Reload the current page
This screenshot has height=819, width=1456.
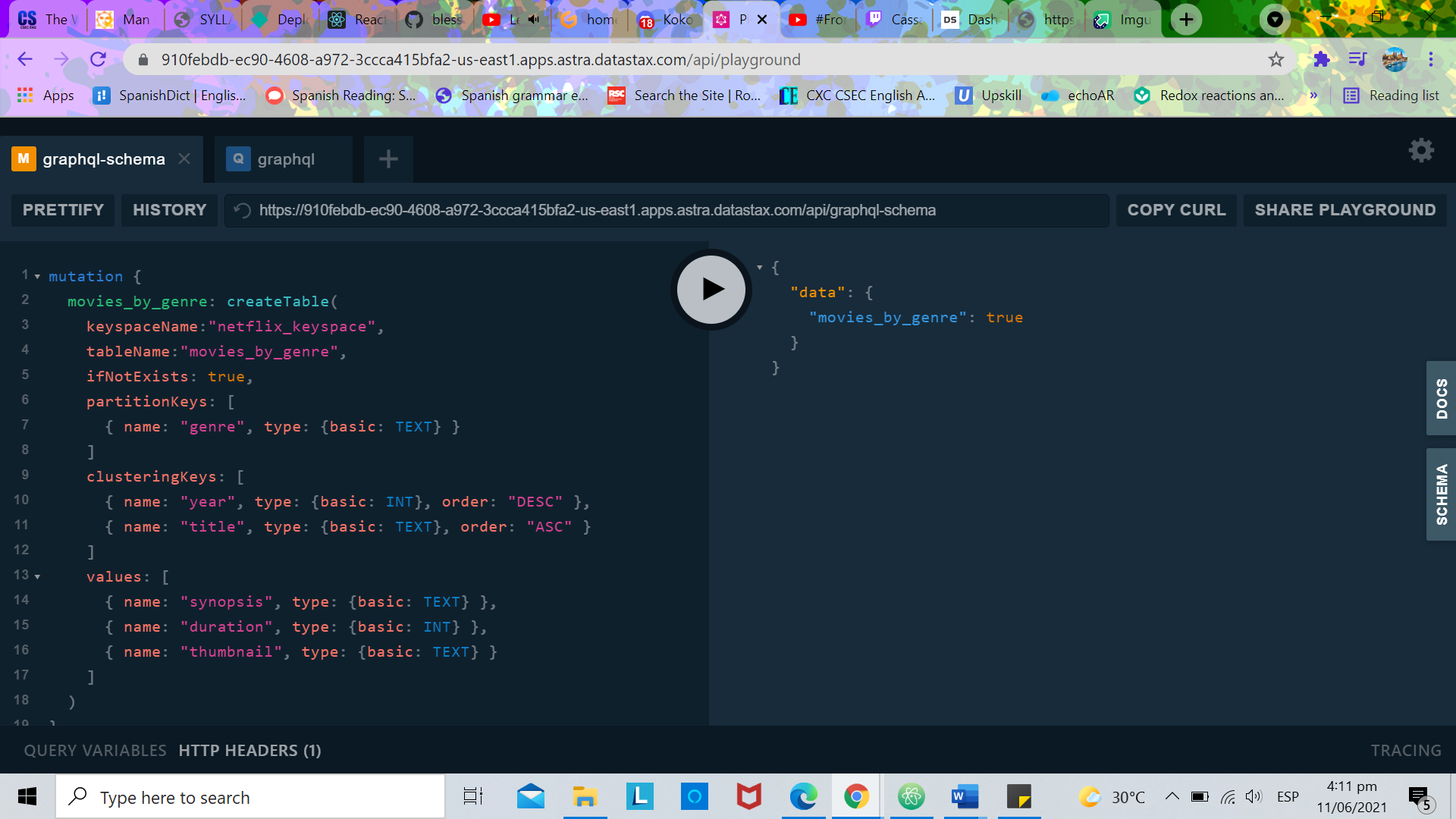99,59
